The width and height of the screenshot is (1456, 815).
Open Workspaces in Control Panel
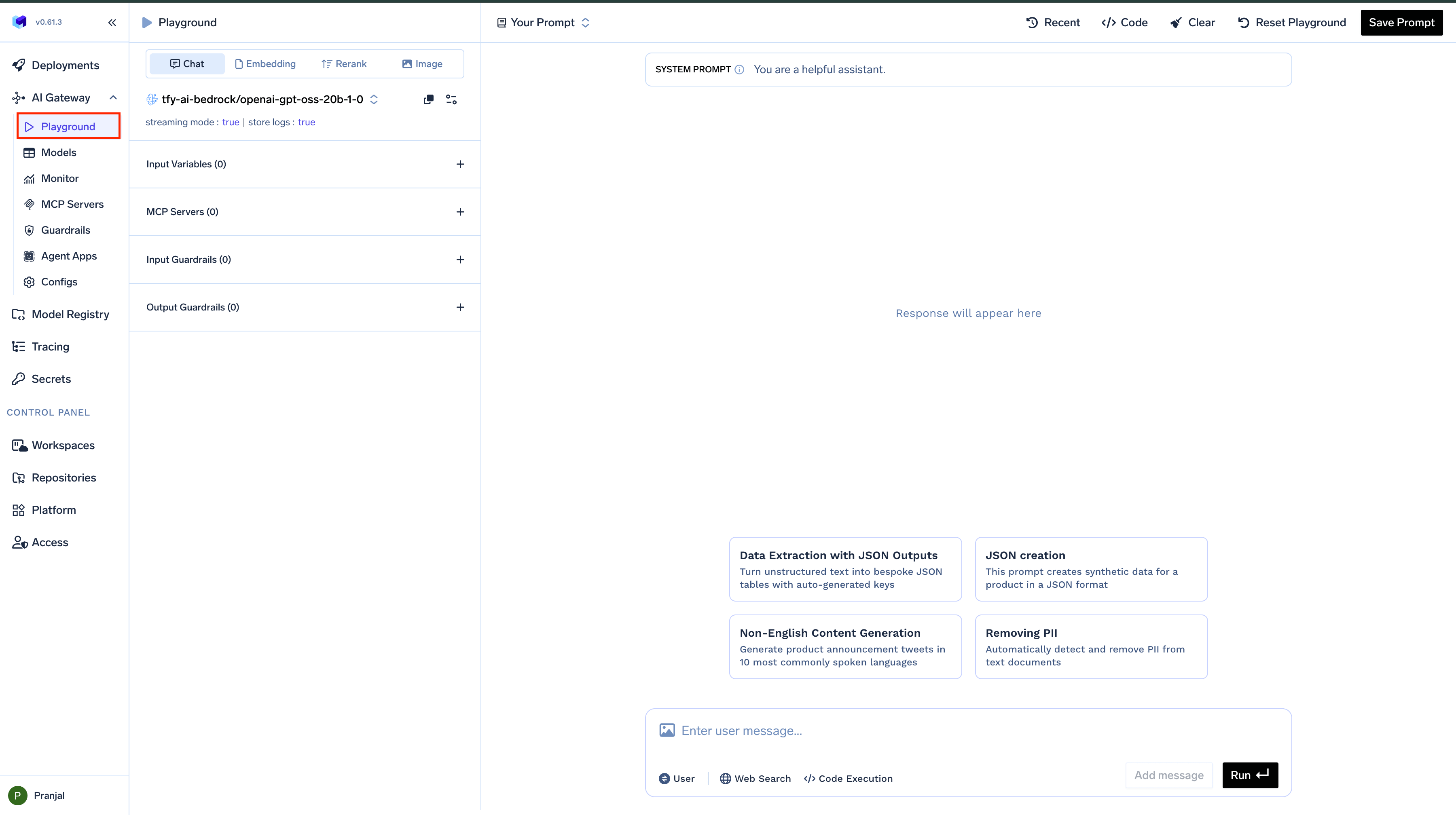(x=64, y=446)
